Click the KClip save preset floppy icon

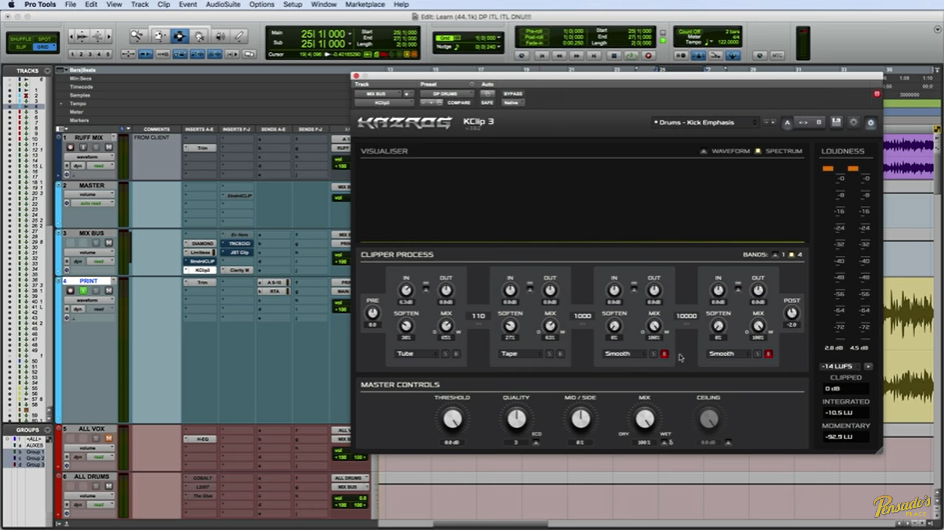tap(836, 122)
